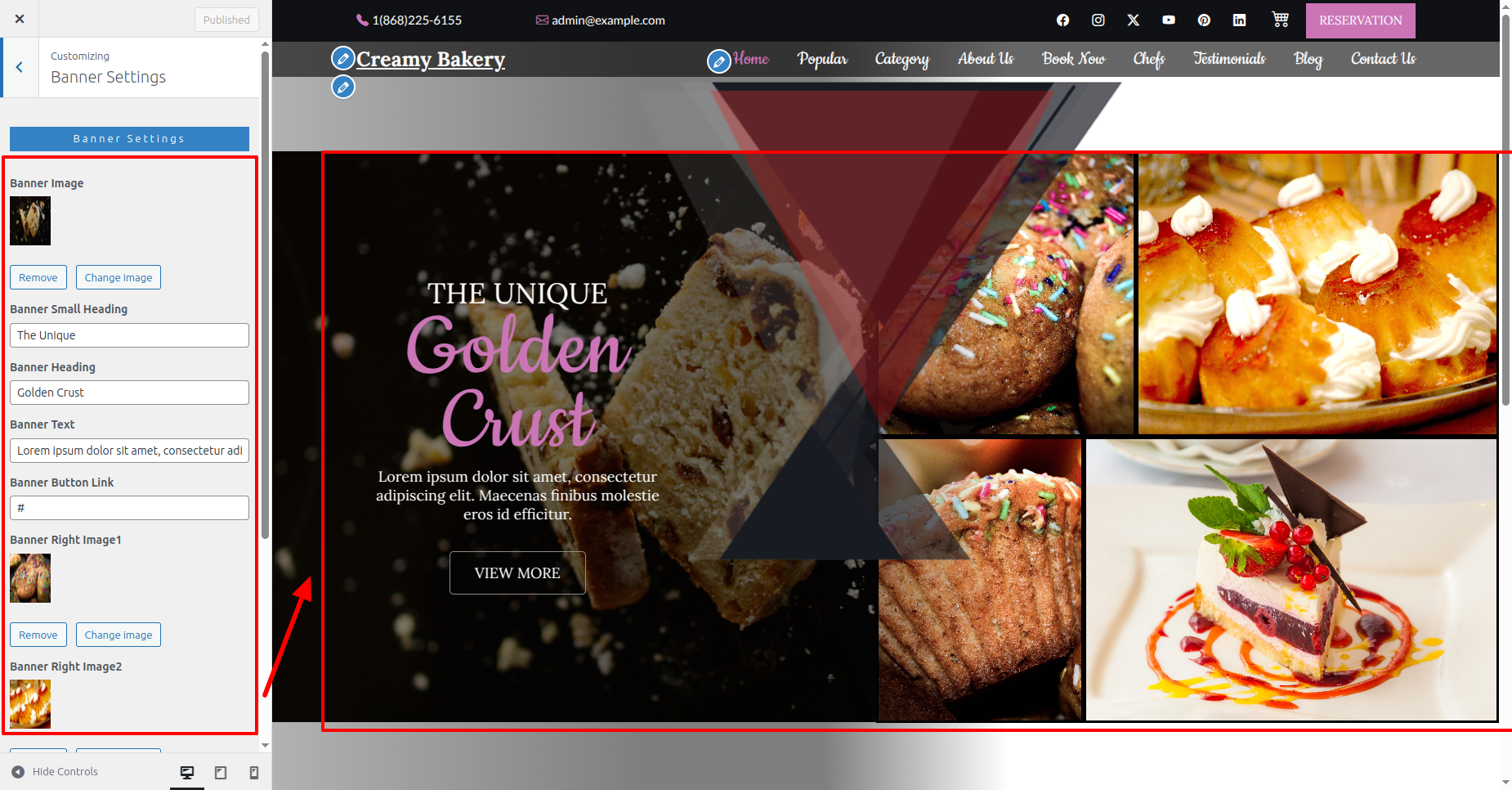Open the Pinterest social icon
Viewport: 1512px width, 790px height.
coord(1204,20)
